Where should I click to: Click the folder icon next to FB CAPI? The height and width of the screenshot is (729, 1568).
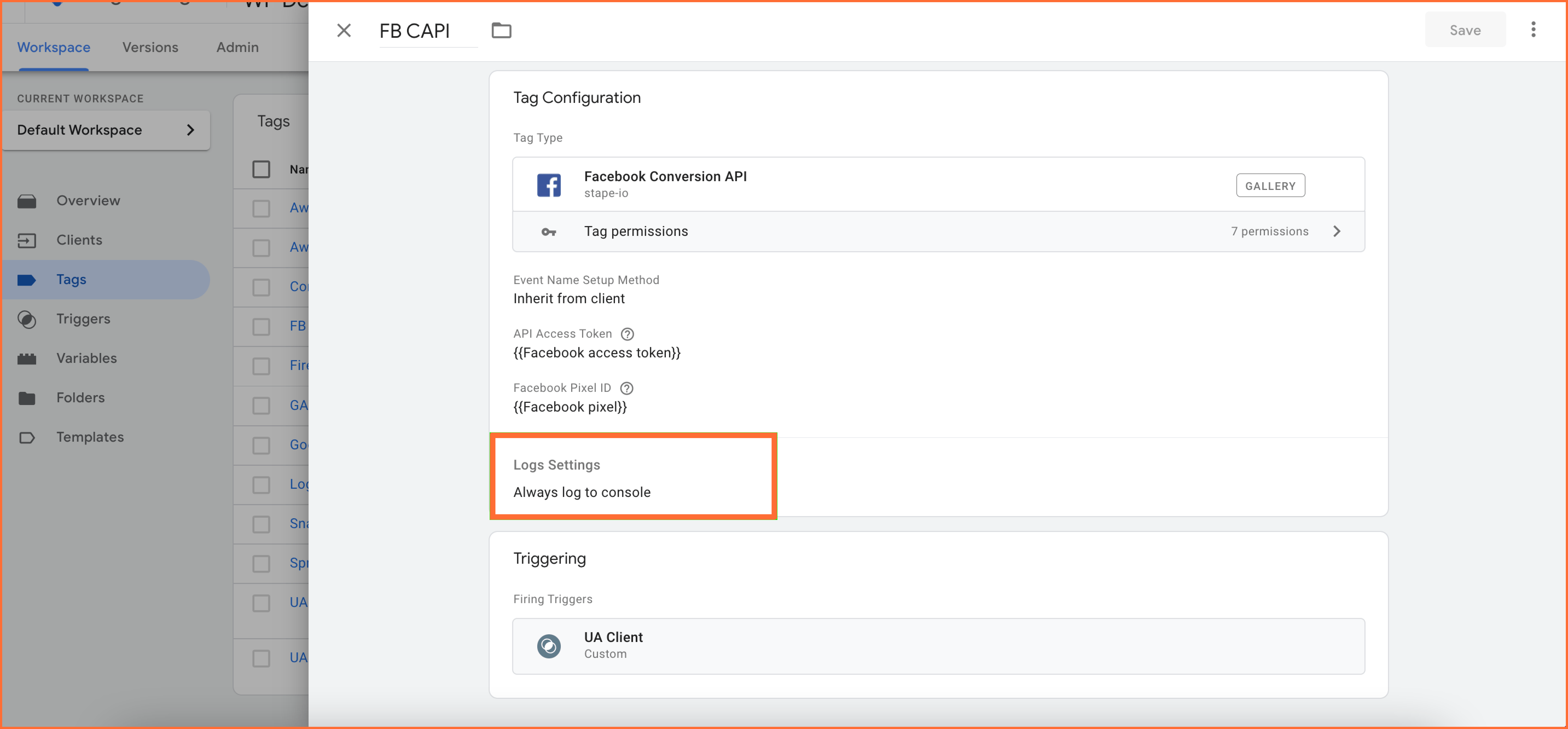[x=503, y=30]
